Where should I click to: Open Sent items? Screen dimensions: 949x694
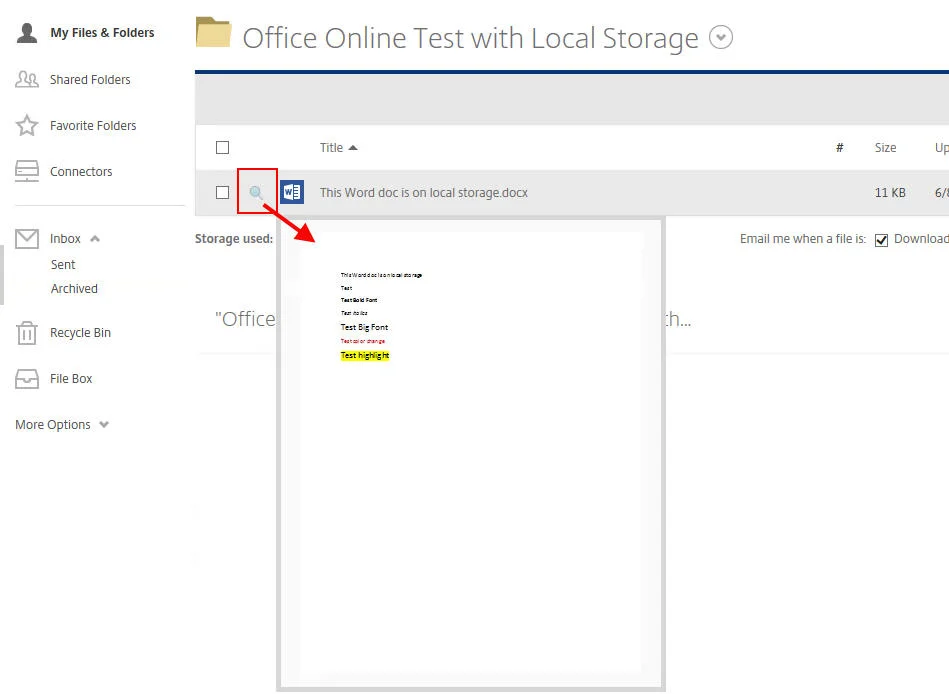63,264
